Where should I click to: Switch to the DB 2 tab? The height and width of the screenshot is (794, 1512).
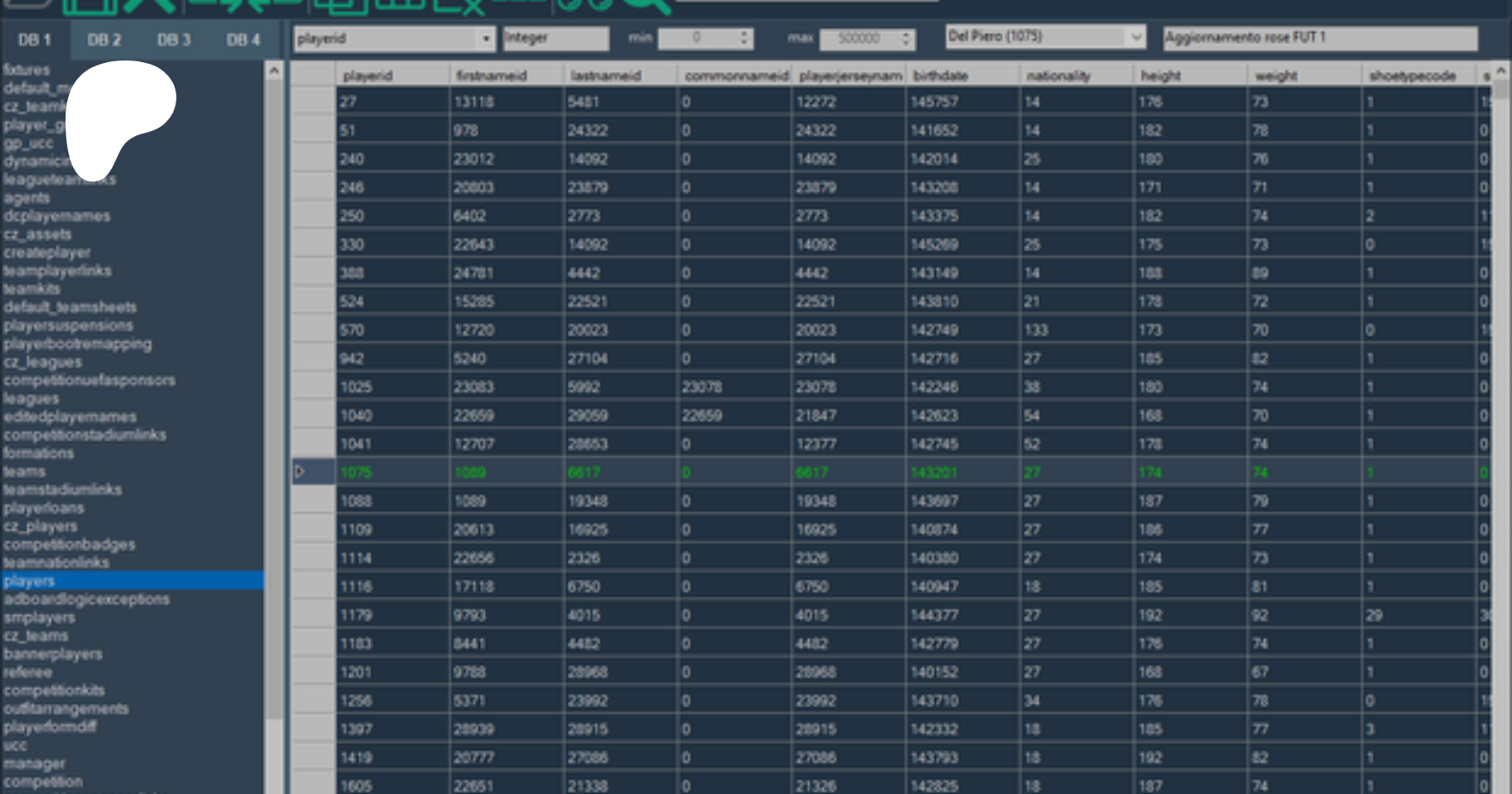104,39
